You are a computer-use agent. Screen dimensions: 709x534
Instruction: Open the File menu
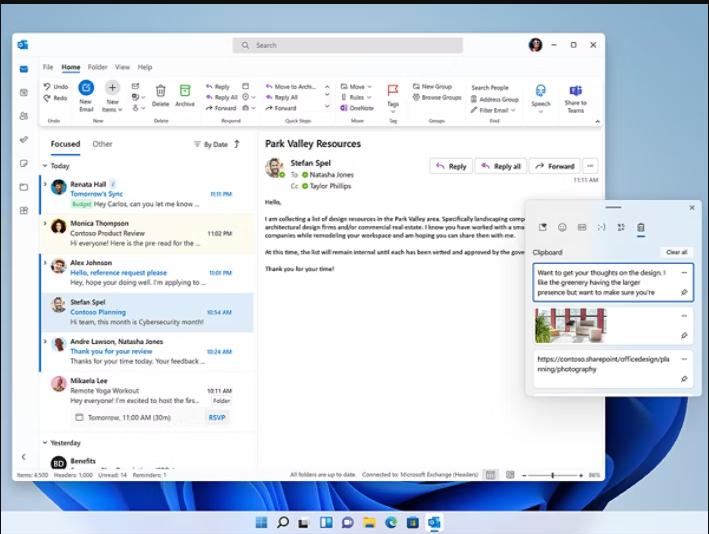[x=47, y=67]
